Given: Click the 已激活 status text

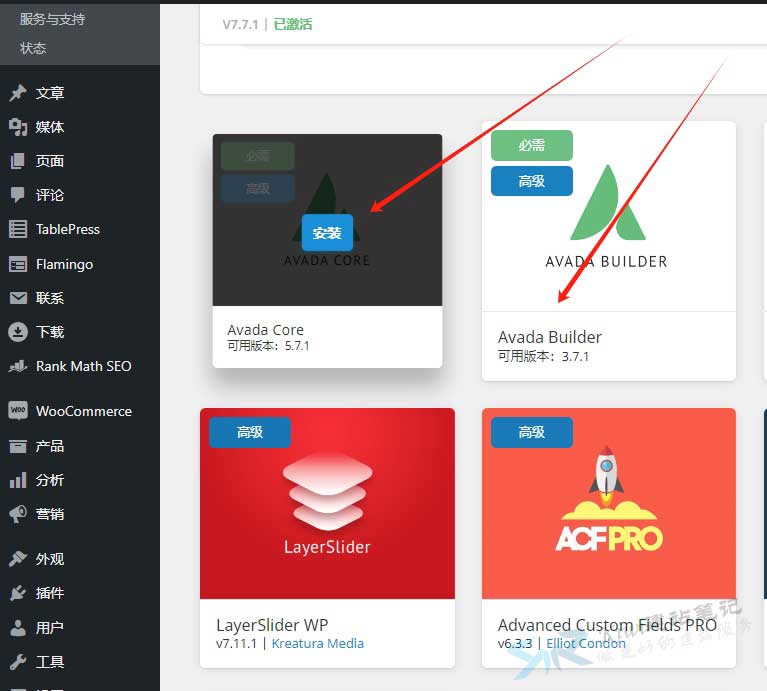Looking at the screenshot, I should (293, 24).
